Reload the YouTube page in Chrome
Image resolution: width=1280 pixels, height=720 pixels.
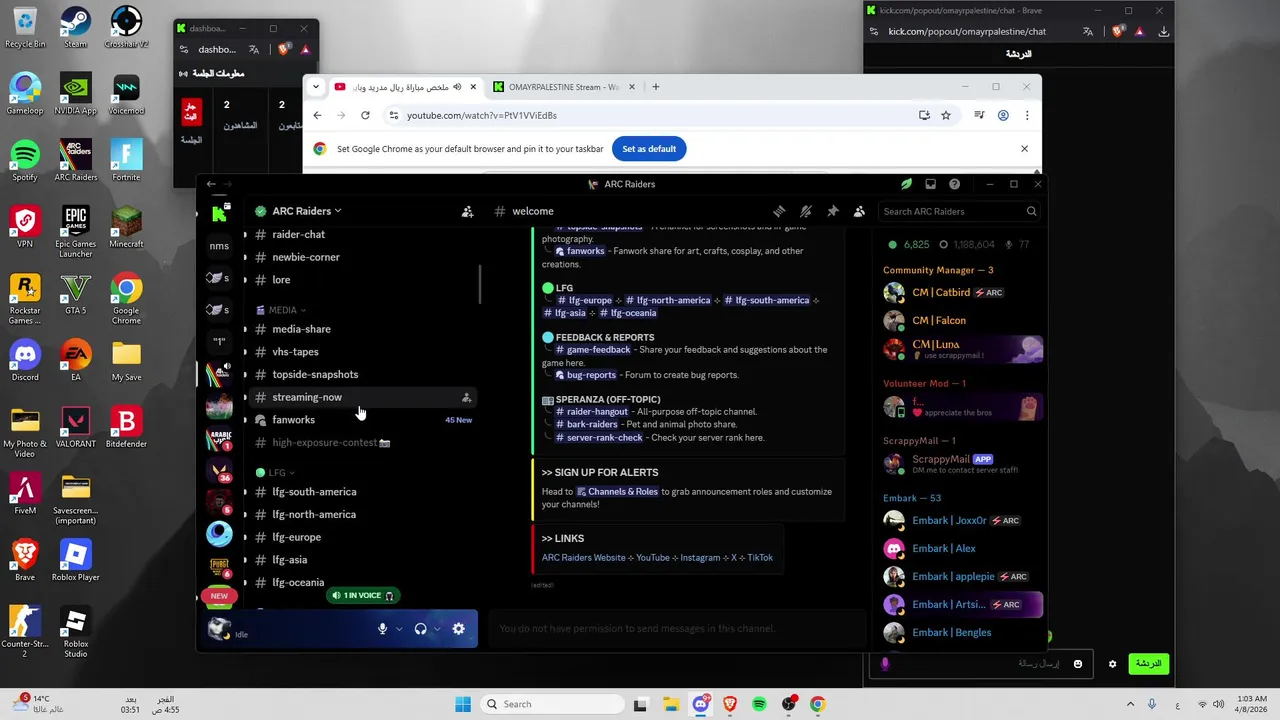coord(365,115)
